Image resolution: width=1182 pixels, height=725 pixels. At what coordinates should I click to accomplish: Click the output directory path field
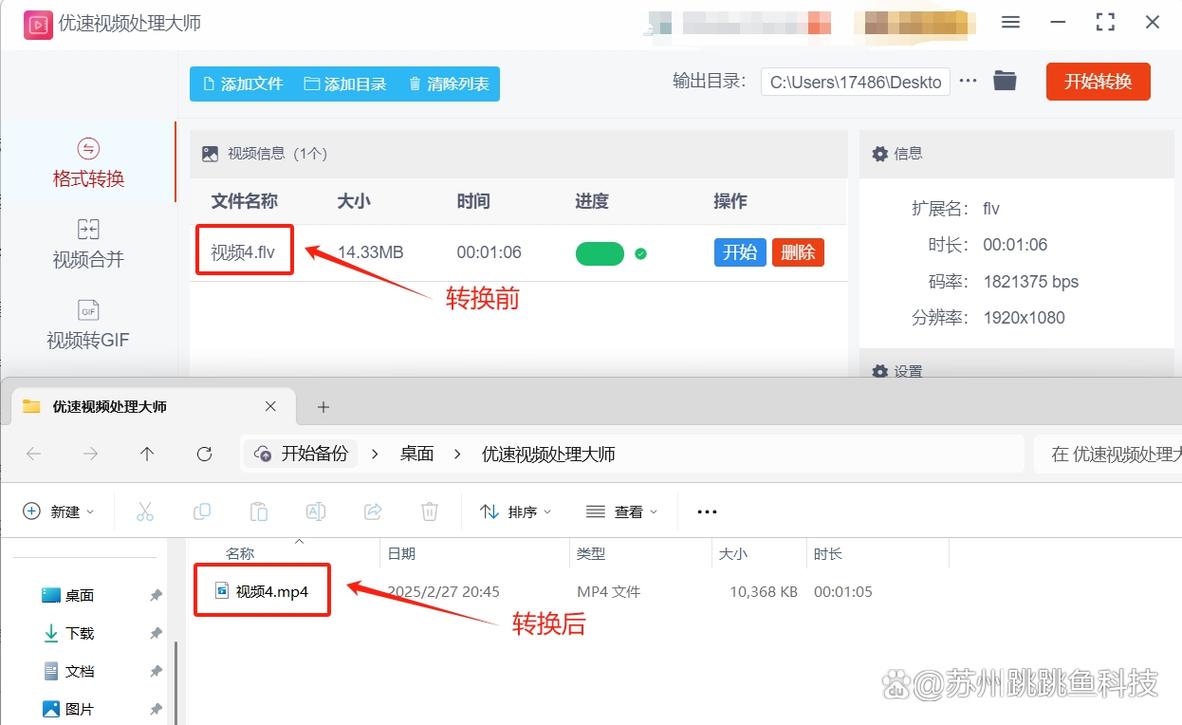tap(854, 81)
